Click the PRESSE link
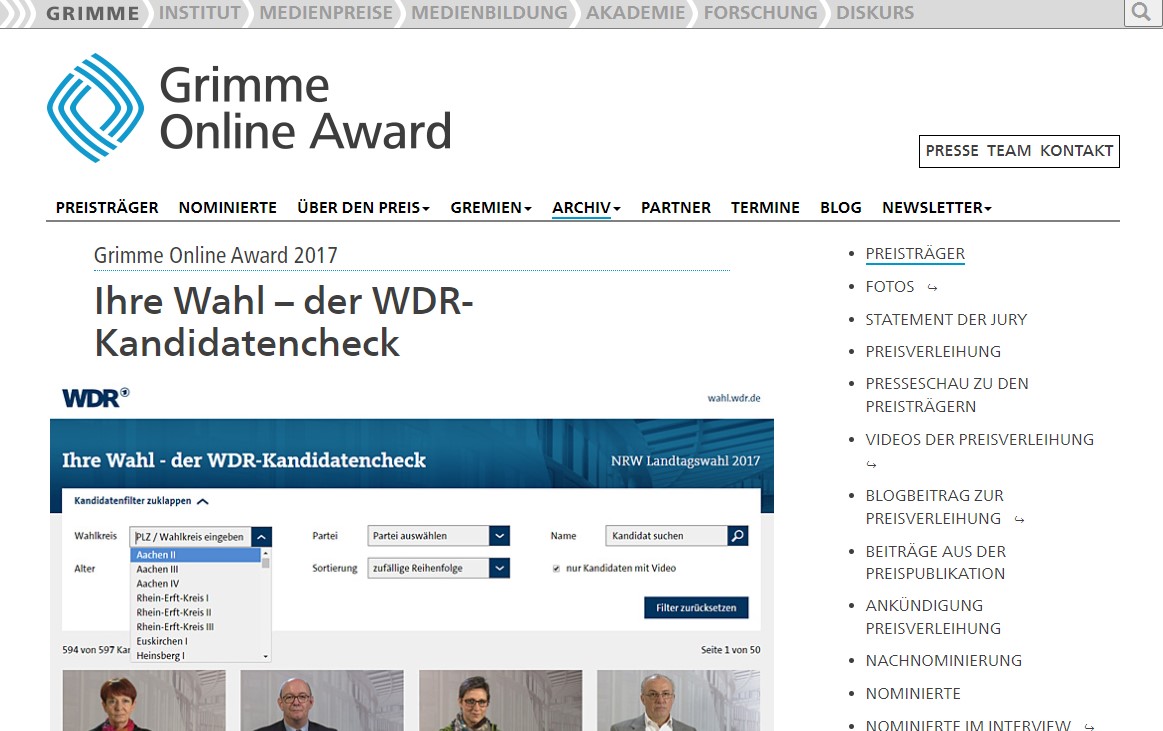Screen dimensions: 1163x731 (x=952, y=150)
